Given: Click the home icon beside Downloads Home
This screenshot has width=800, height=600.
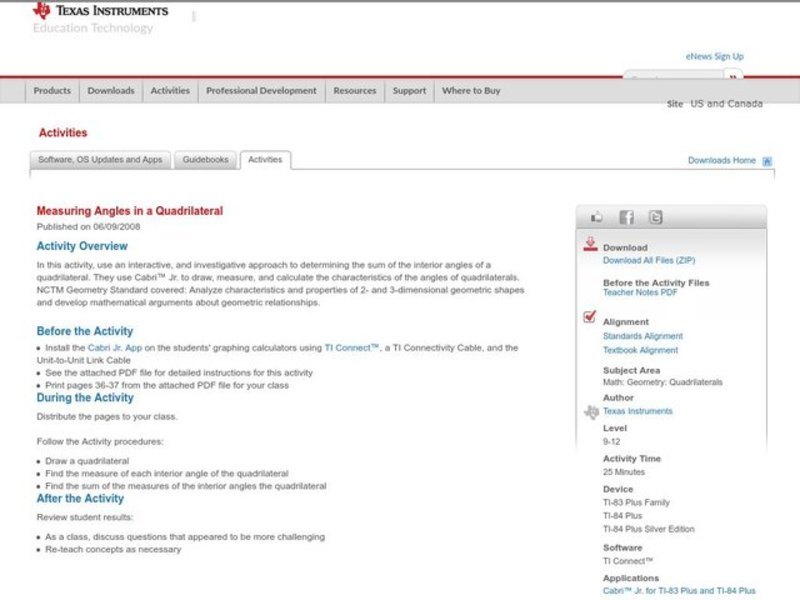Looking at the screenshot, I should 767,161.
